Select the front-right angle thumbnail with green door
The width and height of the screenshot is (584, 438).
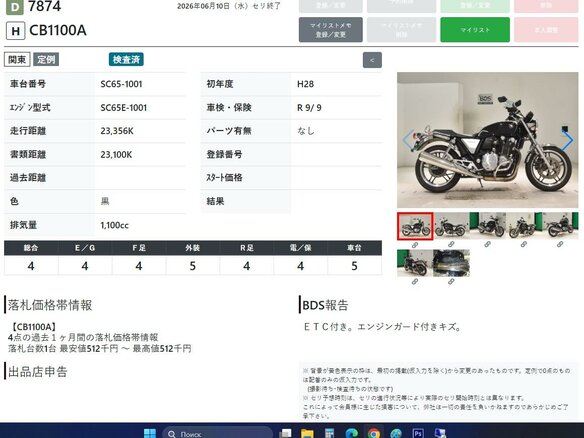pos(488,226)
